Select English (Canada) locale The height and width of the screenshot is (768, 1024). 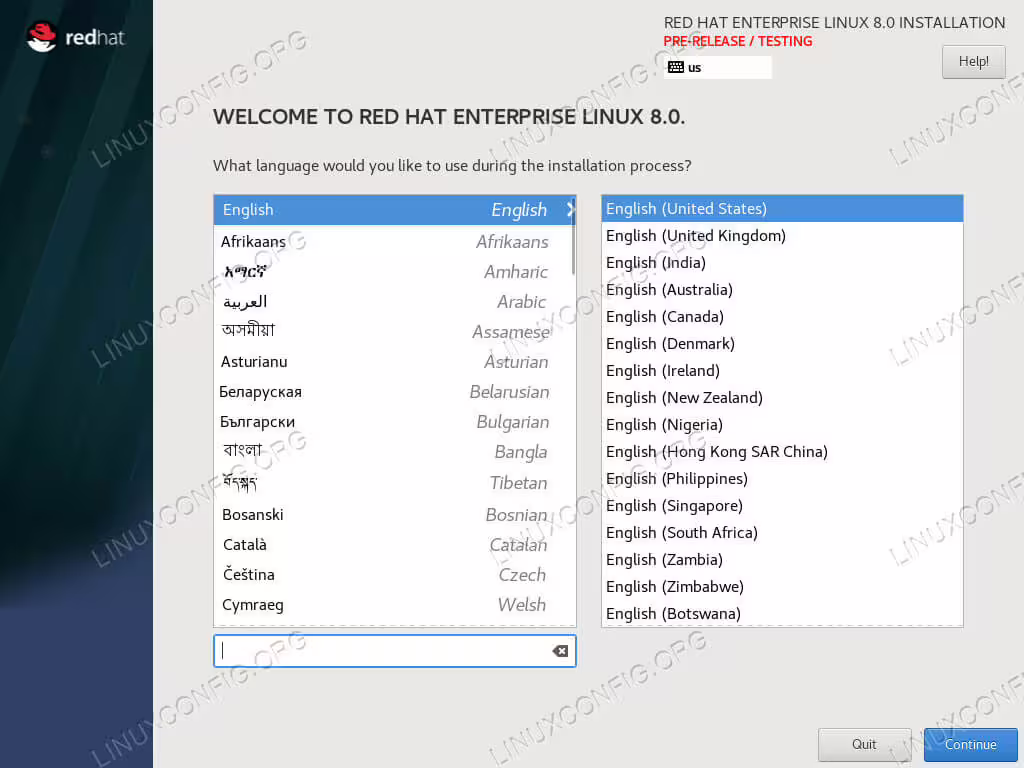click(782, 317)
